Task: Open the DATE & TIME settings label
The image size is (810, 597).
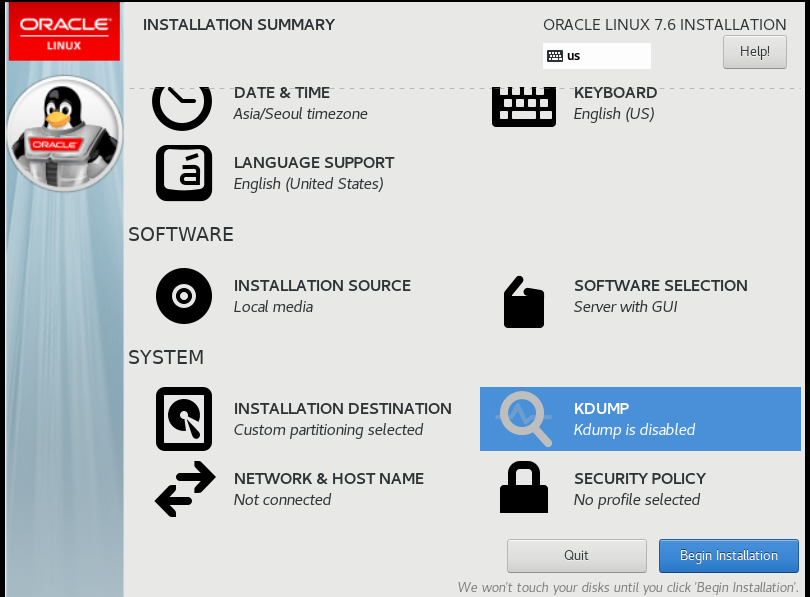Action: [x=282, y=93]
